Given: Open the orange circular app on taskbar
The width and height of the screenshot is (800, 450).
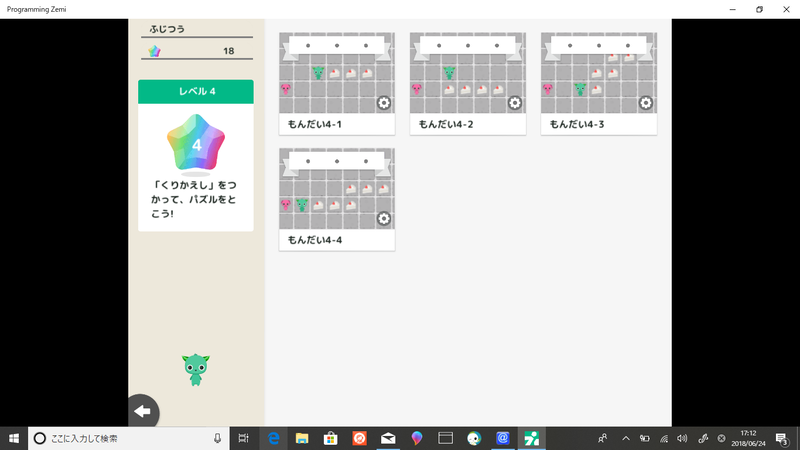Looking at the screenshot, I should 359,438.
